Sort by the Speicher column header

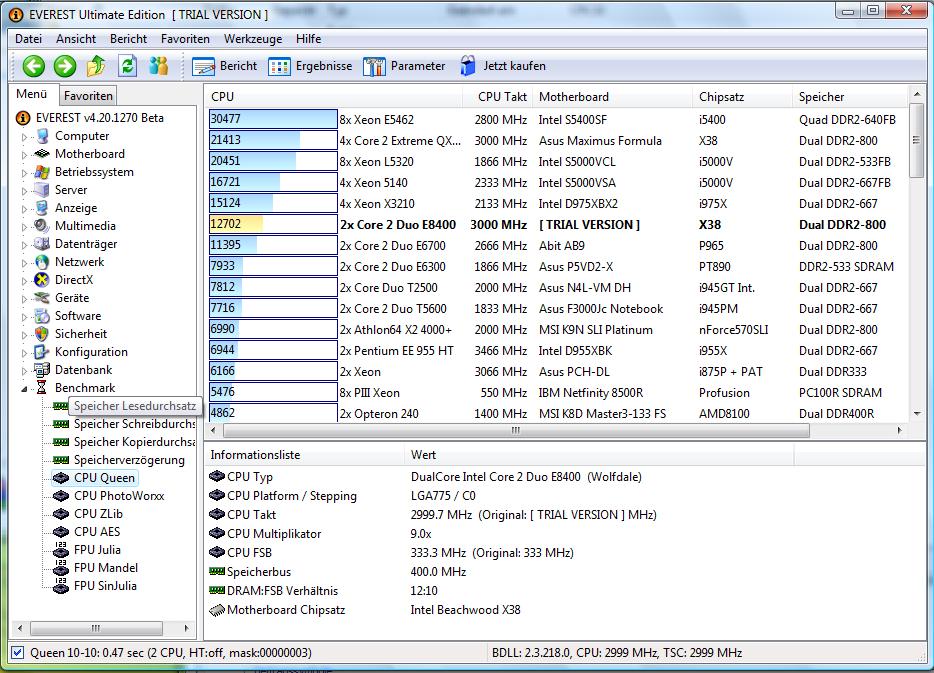(850, 96)
